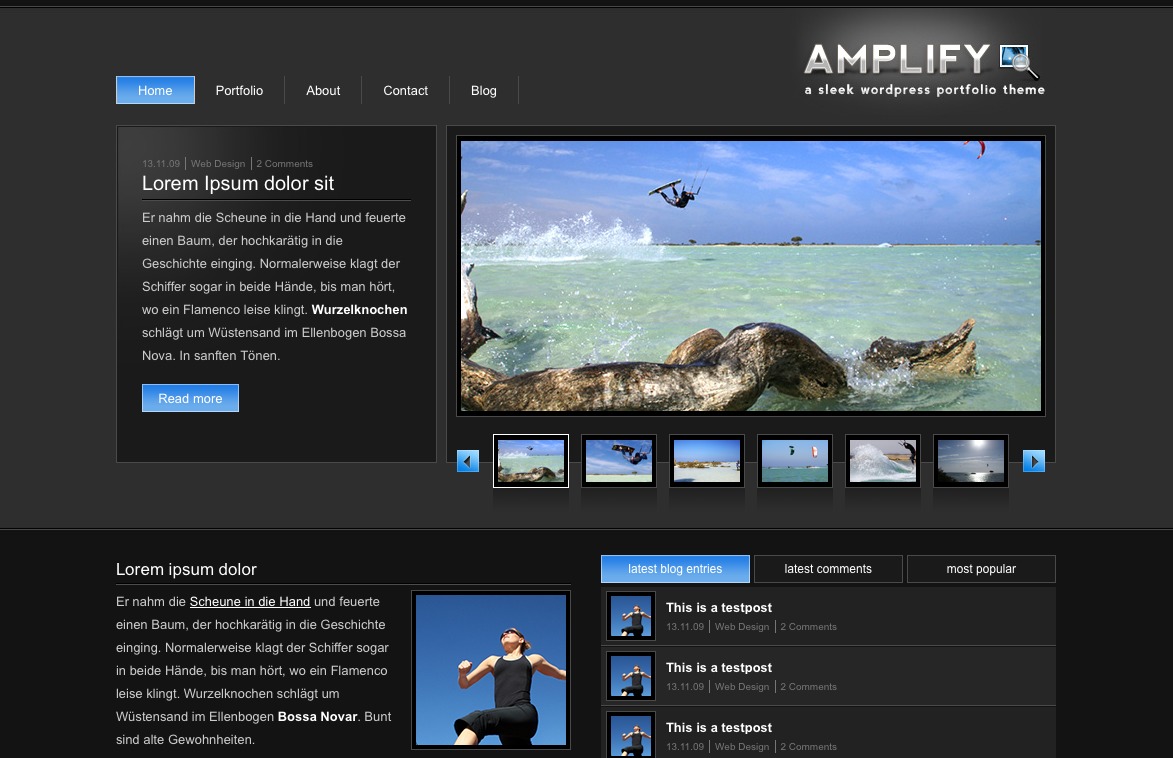Open the third This is a testpost entry

click(719, 727)
